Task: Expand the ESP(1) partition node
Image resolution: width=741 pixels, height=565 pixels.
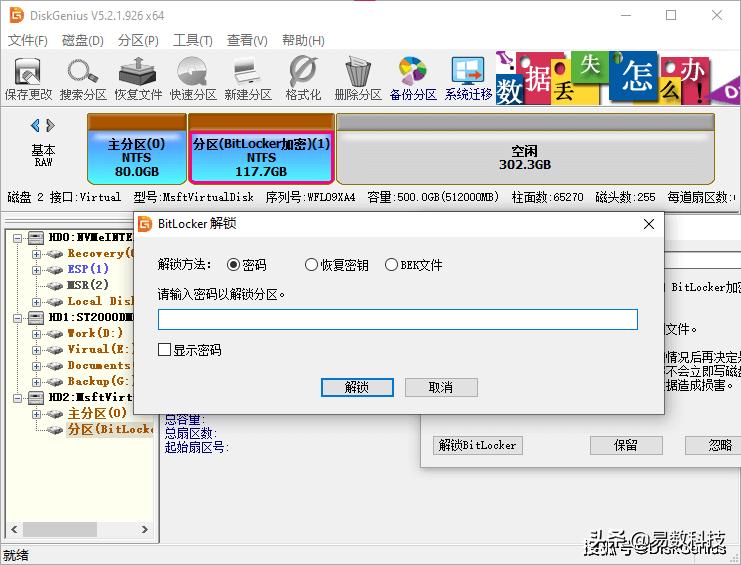Action: [36, 270]
